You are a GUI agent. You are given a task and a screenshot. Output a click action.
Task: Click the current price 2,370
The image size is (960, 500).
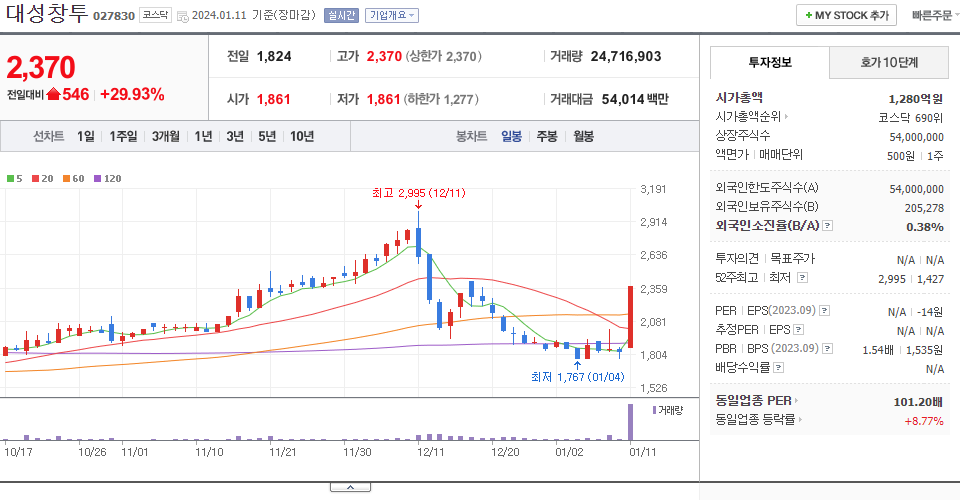41,67
